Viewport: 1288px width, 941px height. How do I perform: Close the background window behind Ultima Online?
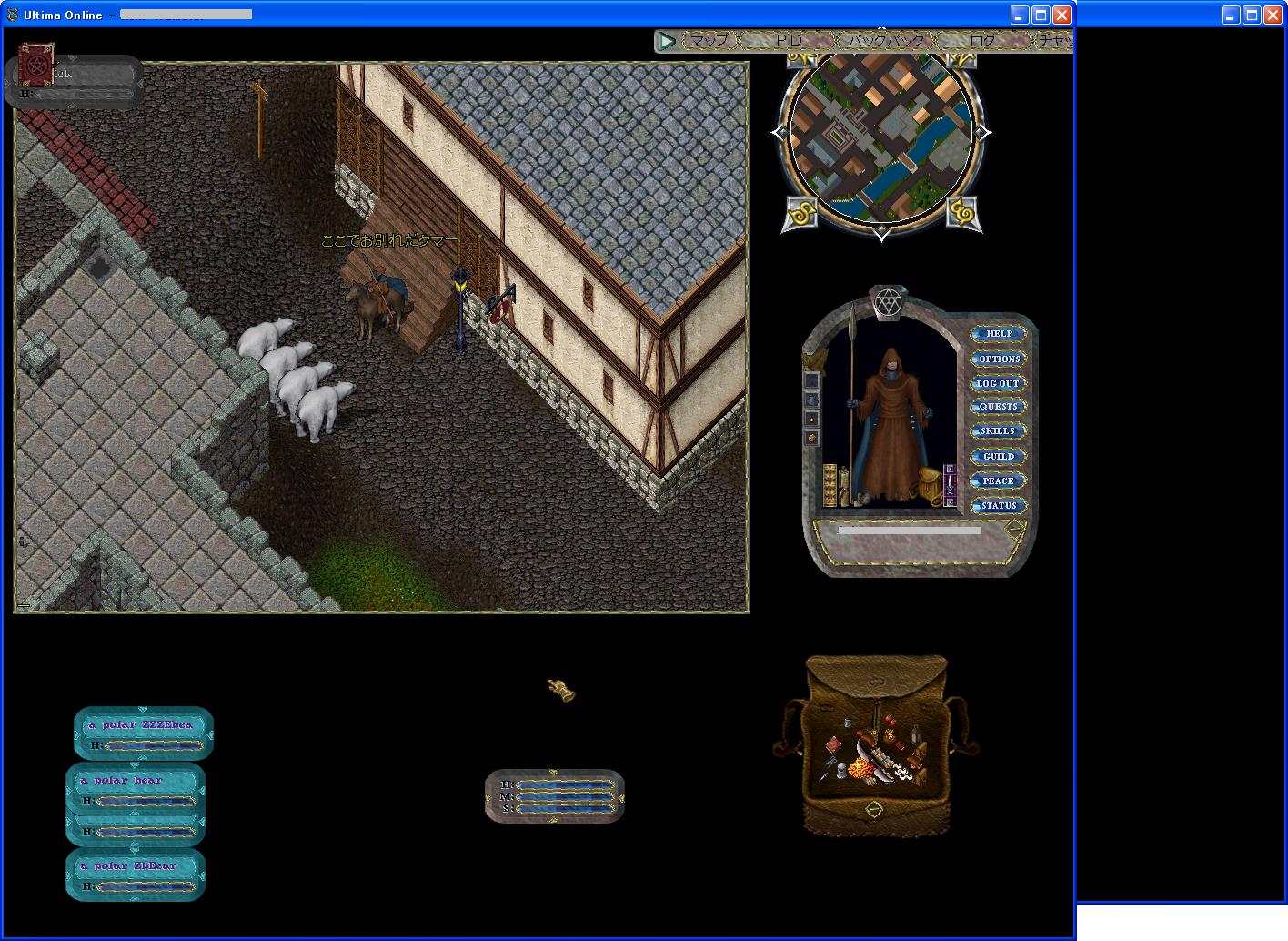click(1273, 15)
